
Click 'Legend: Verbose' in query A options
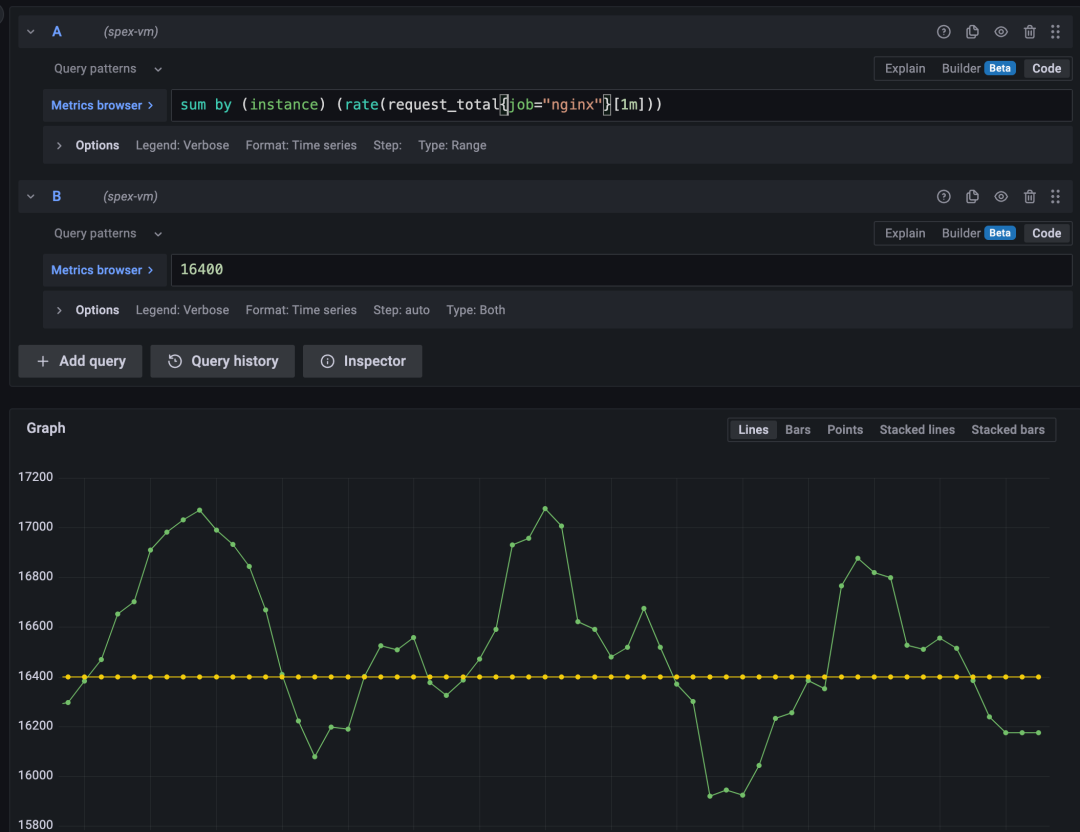click(183, 145)
